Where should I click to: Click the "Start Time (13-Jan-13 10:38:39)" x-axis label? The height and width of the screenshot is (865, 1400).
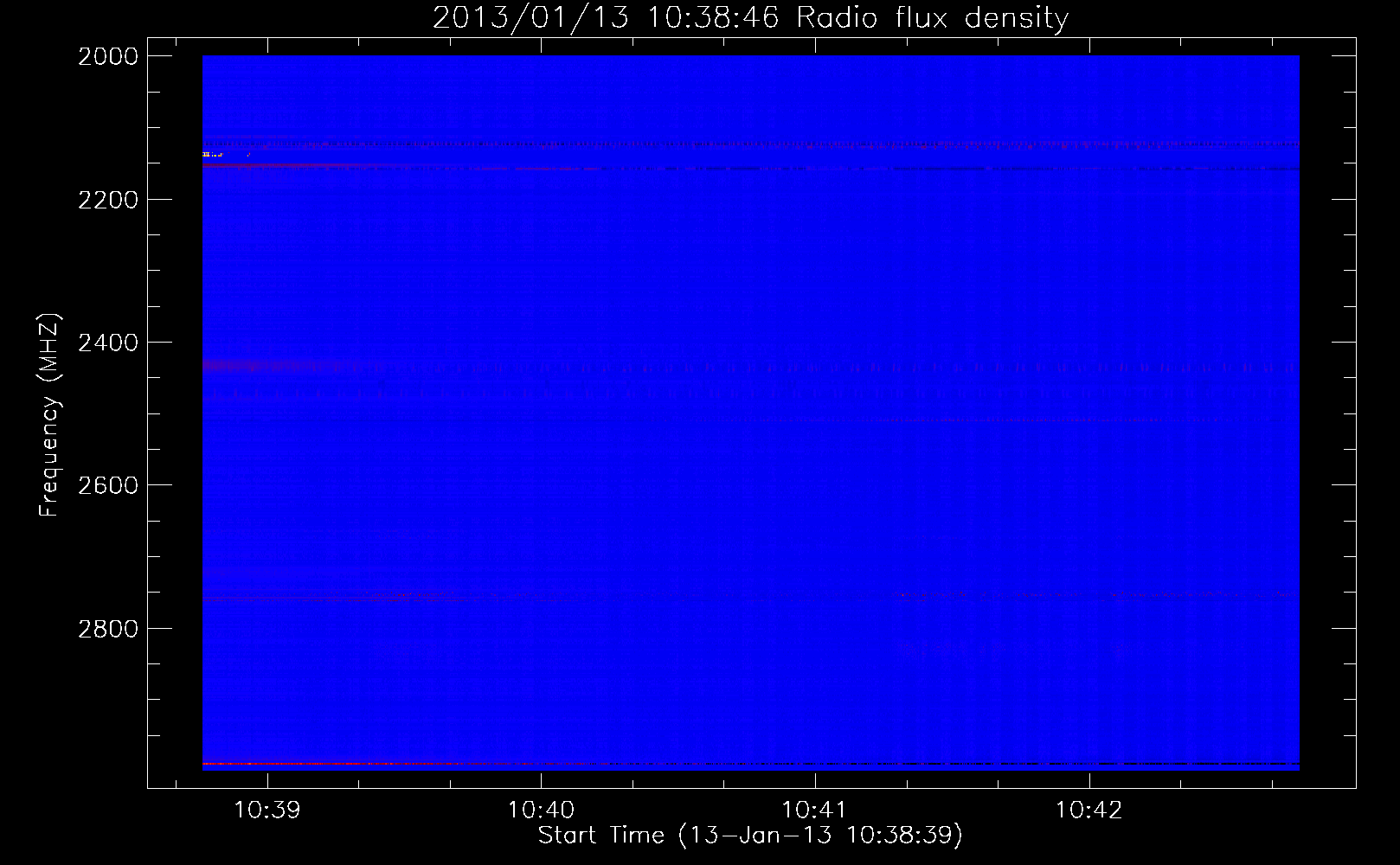pos(750,836)
